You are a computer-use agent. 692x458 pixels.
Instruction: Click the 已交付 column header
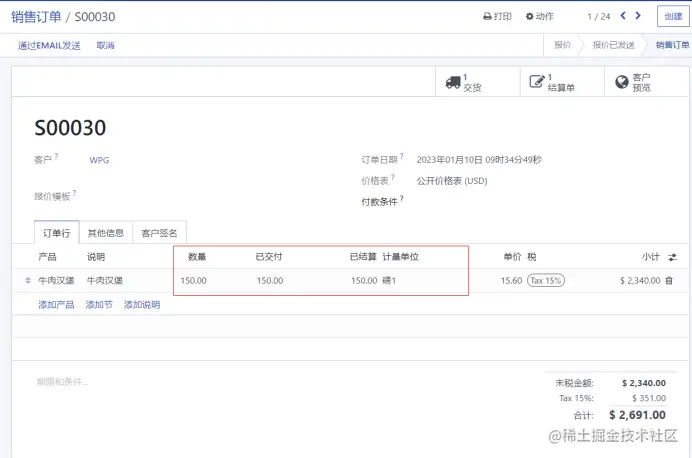[269, 257]
